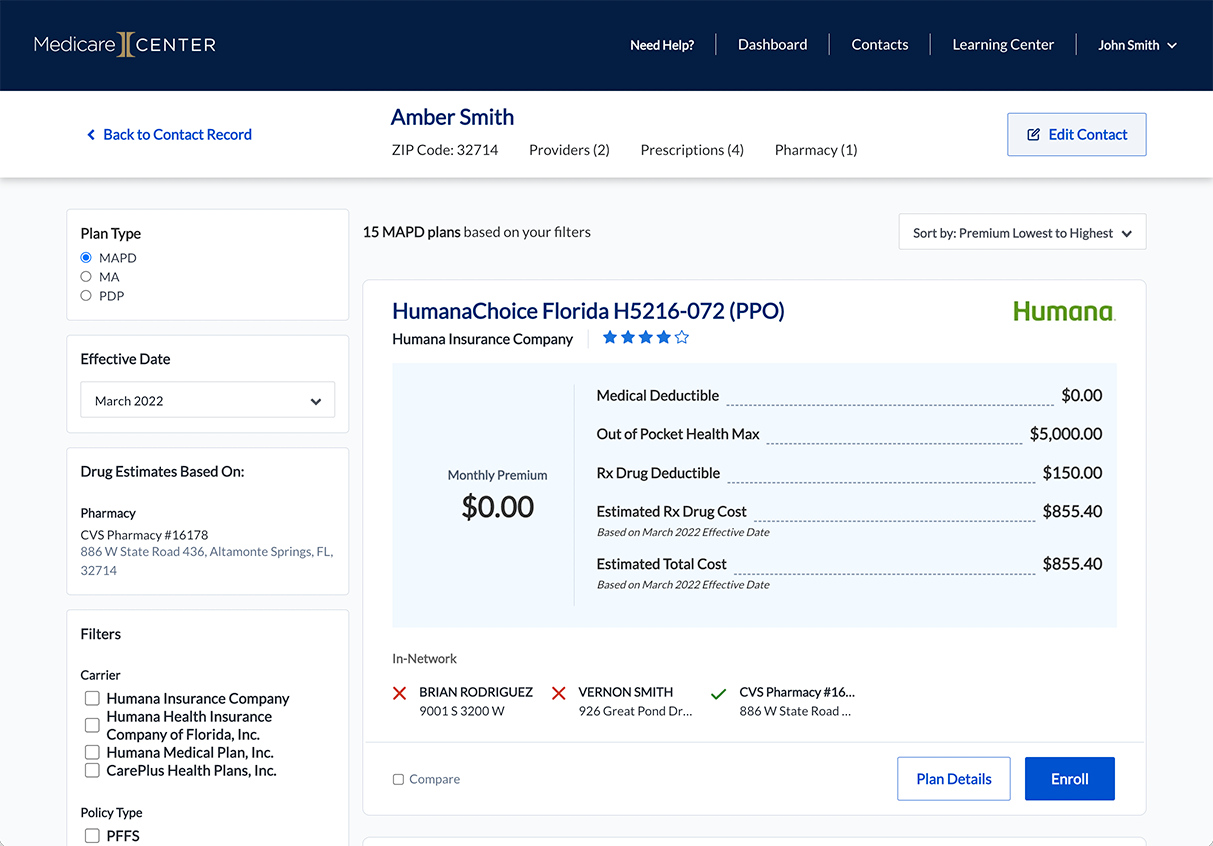View Pharmacy (1) section
Screen dimensions: 1213x846
click(816, 150)
